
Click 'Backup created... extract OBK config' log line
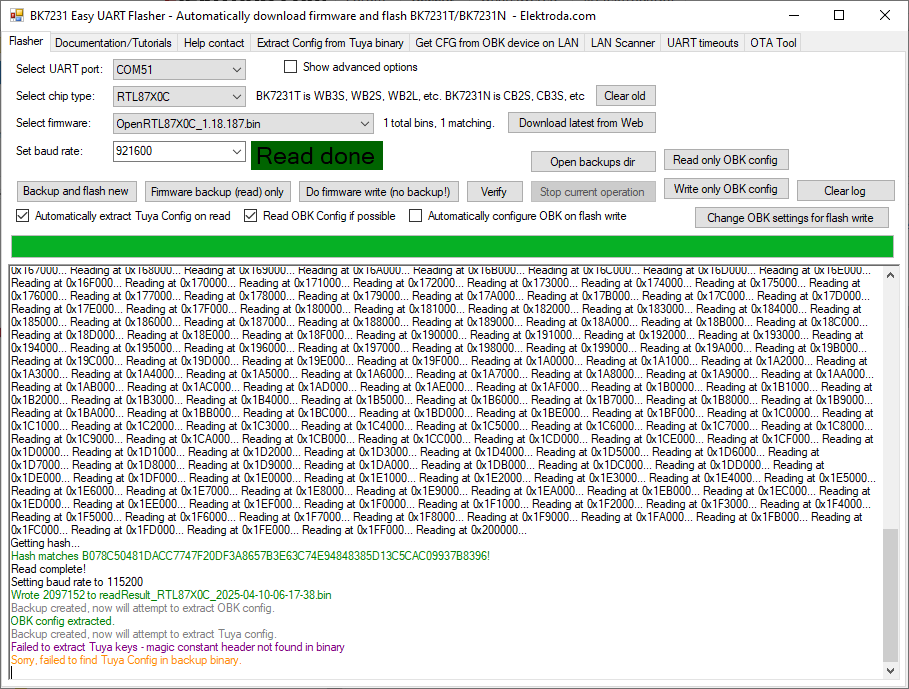[x=143, y=608]
